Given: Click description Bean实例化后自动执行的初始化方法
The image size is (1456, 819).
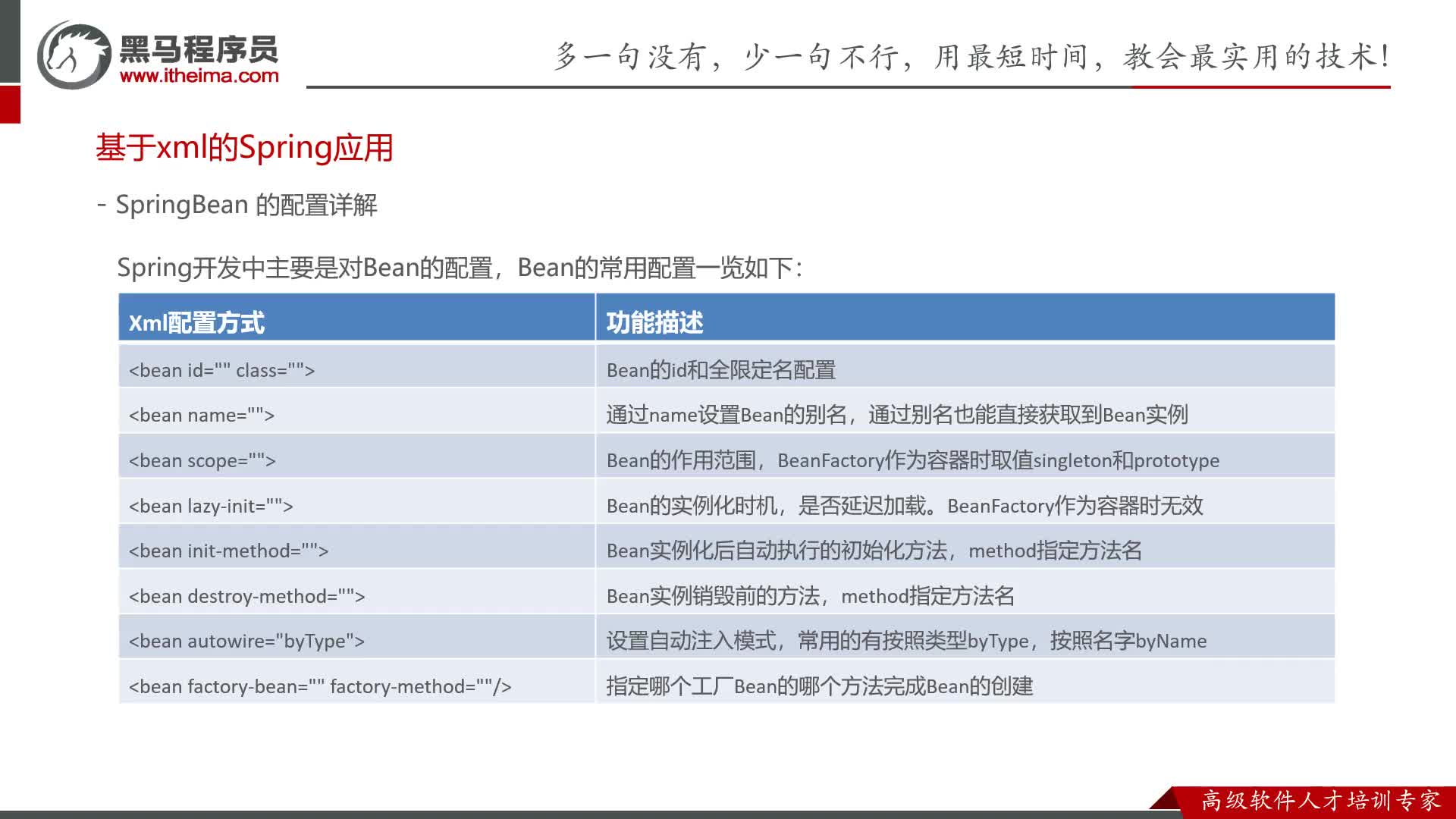Looking at the screenshot, I should coord(965,547).
